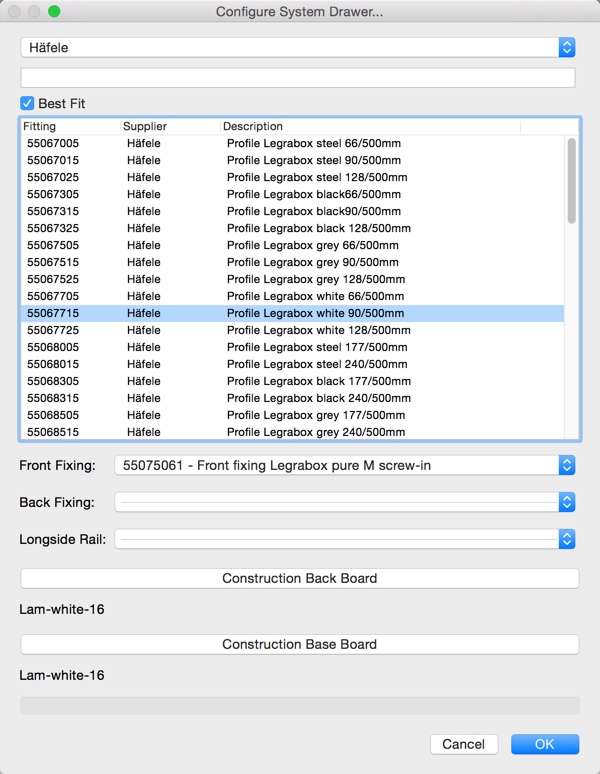600x774 pixels.
Task: Sort list by Description column header
Action: [370, 126]
